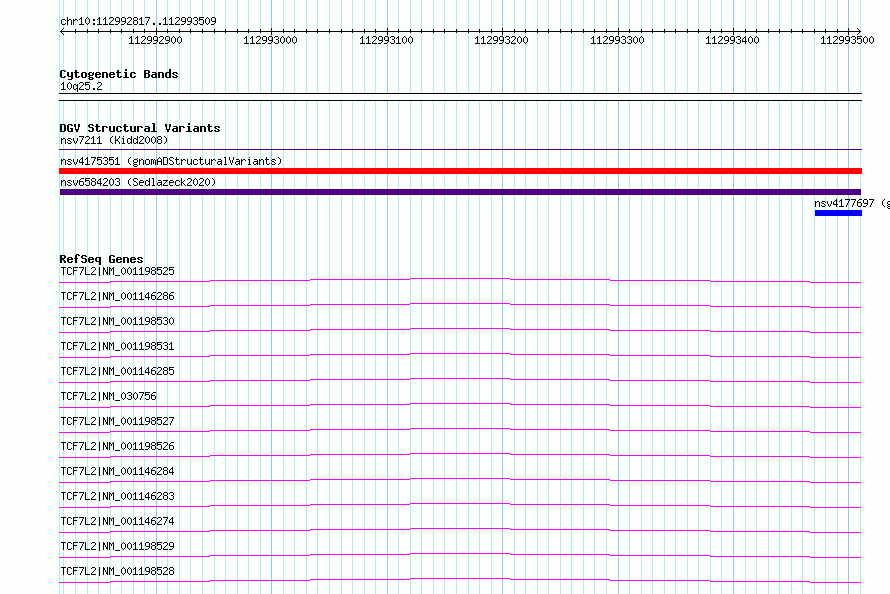Click the 112993100 ruler position label
The width and height of the screenshot is (890, 594).
point(386,40)
